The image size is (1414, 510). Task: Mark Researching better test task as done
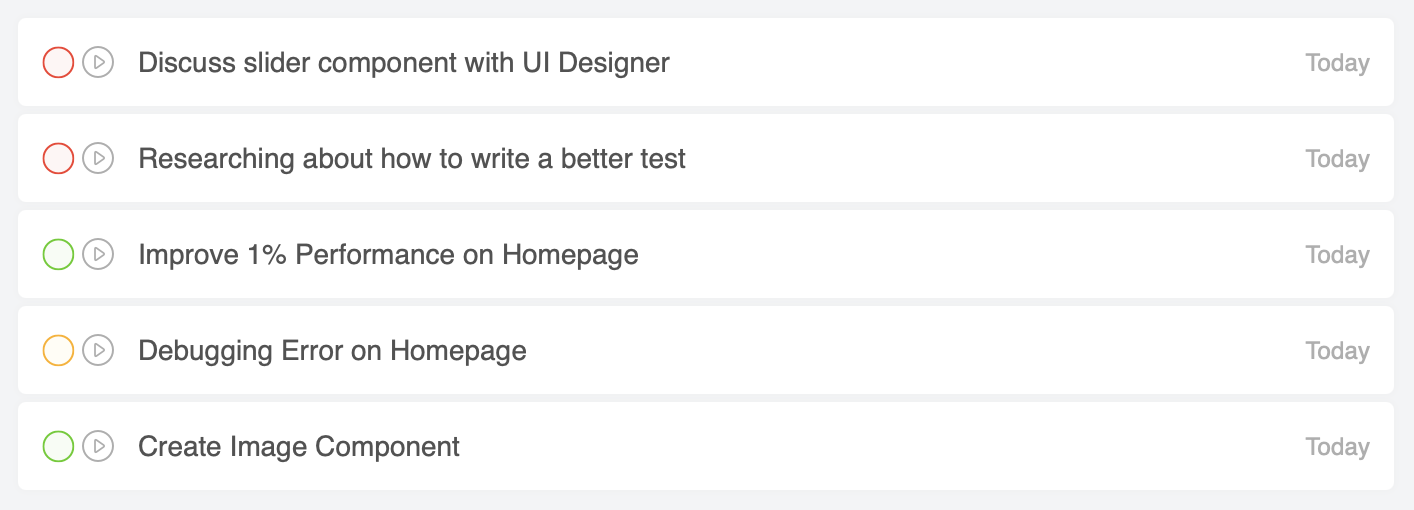click(58, 158)
